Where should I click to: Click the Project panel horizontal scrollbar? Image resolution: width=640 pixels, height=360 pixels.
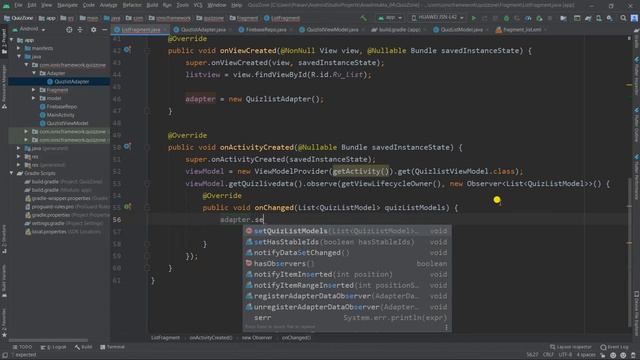point(48,340)
